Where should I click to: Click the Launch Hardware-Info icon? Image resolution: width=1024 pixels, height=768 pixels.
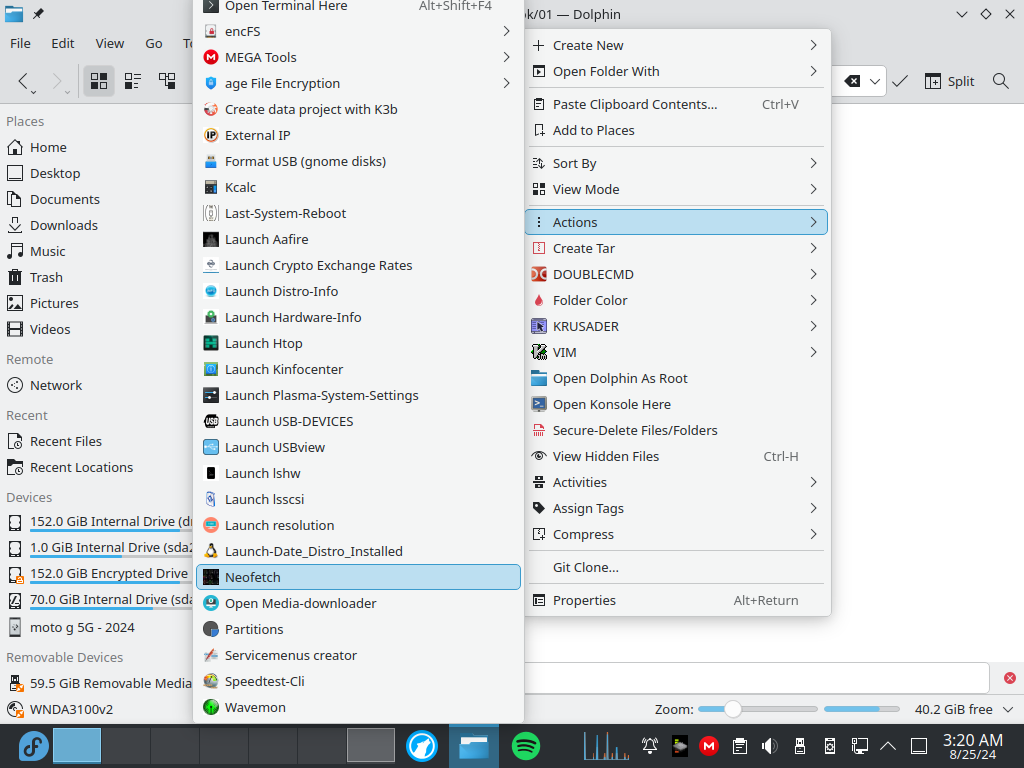pos(211,317)
